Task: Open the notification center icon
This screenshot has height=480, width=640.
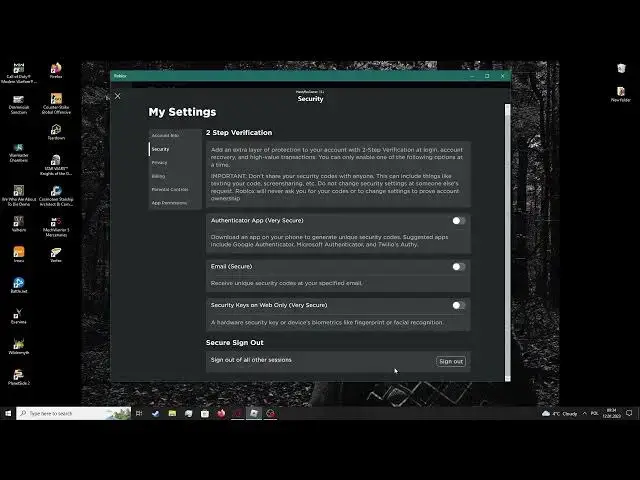Action: [629, 413]
